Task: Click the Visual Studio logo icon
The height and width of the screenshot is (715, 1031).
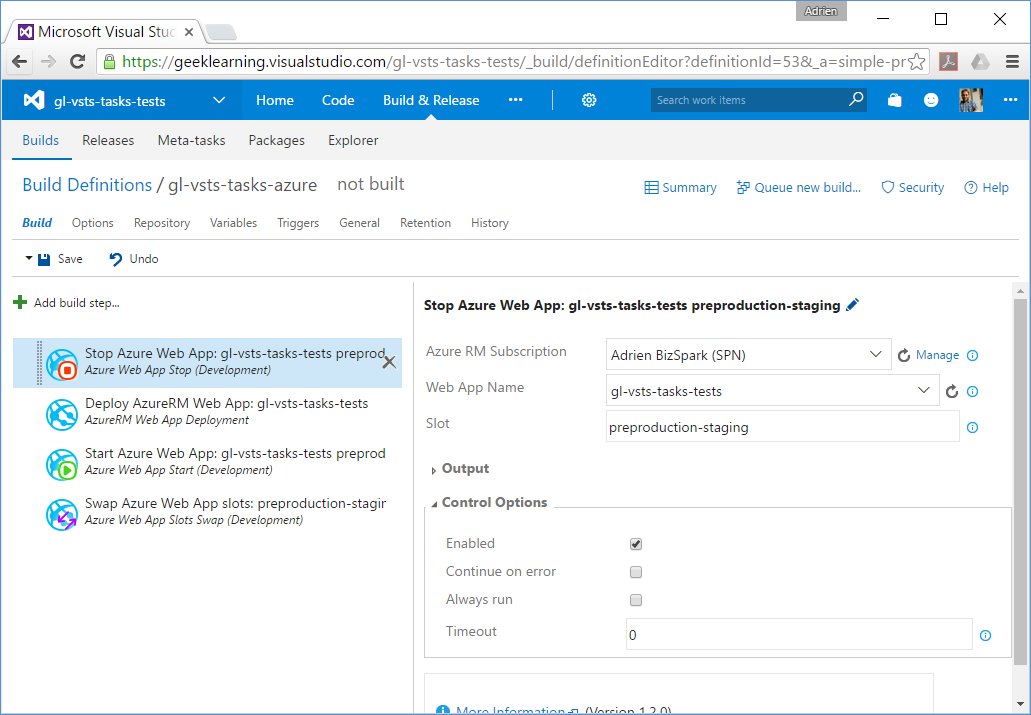Action: [x=34, y=100]
